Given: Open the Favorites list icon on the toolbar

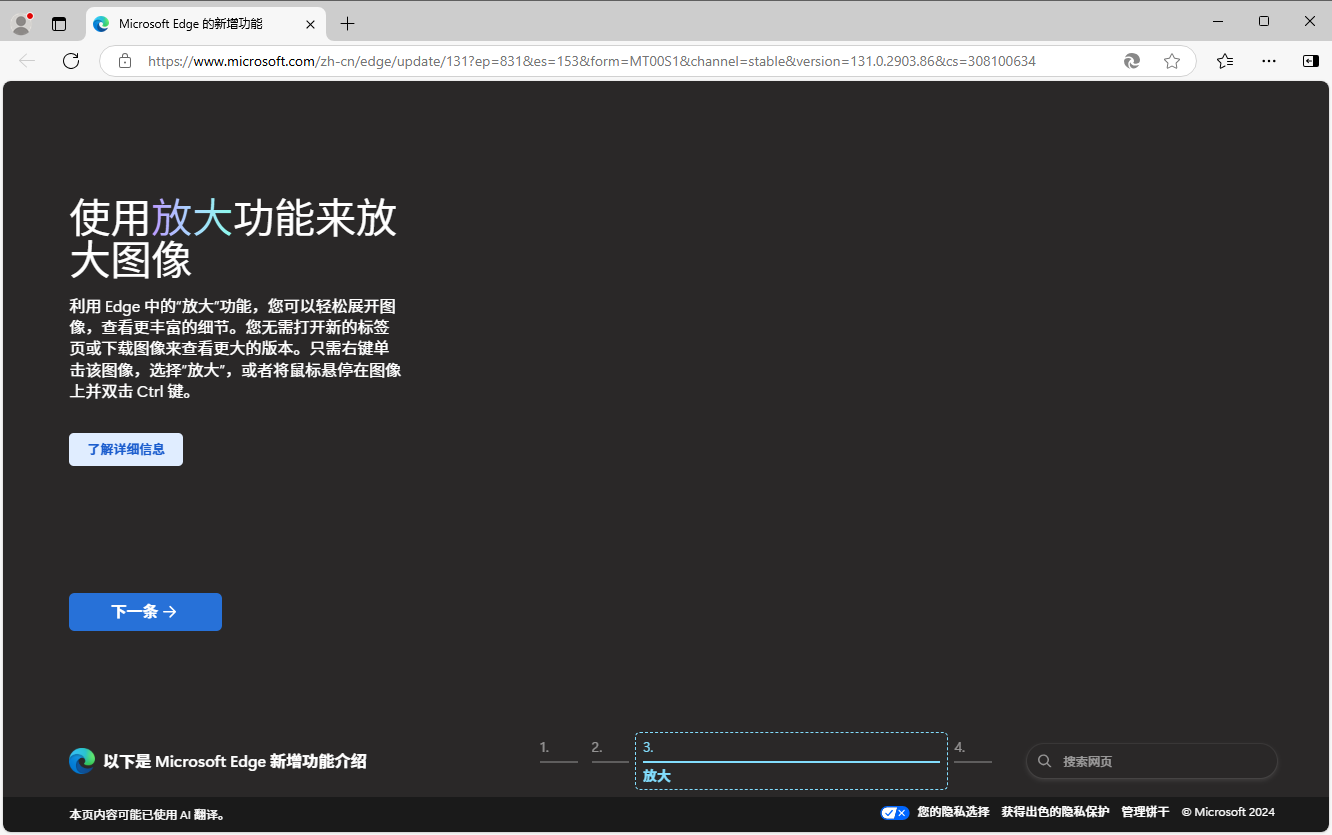Looking at the screenshot, I should pyautogui.click(x=1225, y=61).
